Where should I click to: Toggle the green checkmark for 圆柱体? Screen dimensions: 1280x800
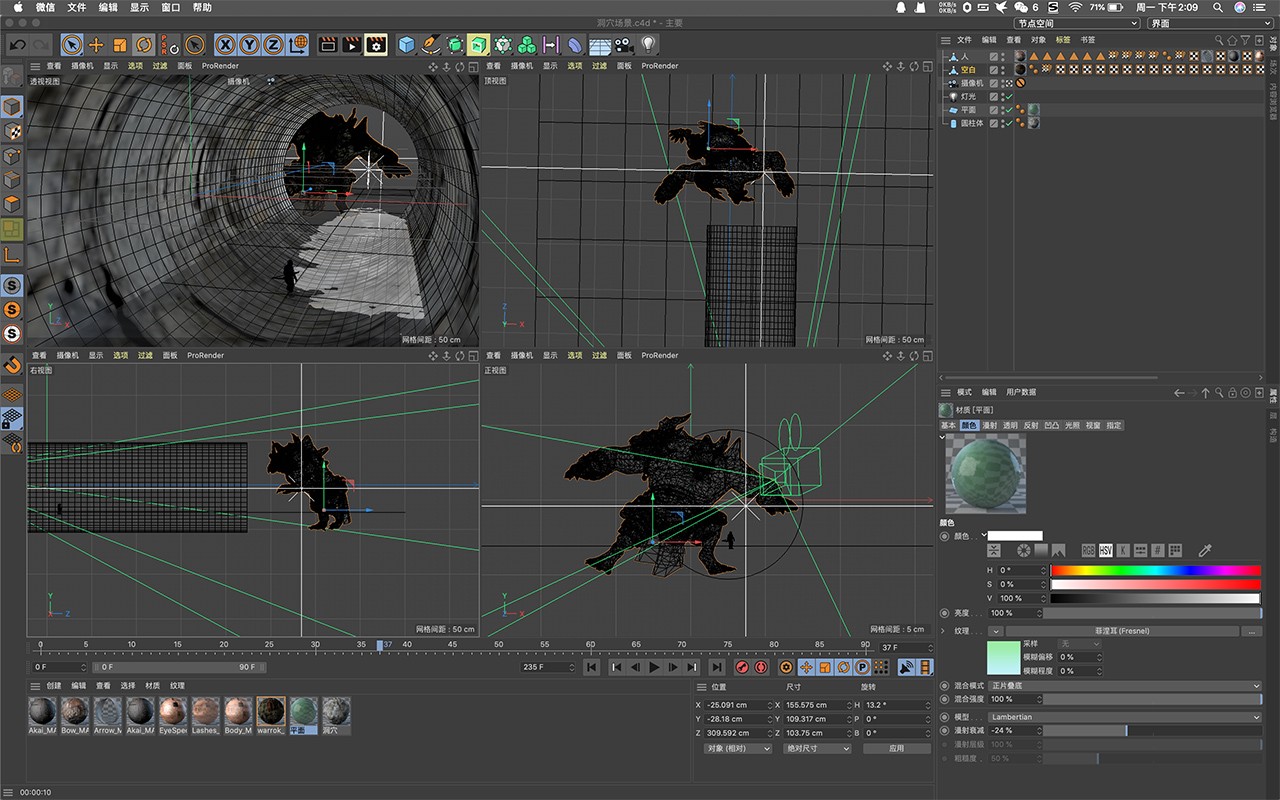(x=1009, y=123)
